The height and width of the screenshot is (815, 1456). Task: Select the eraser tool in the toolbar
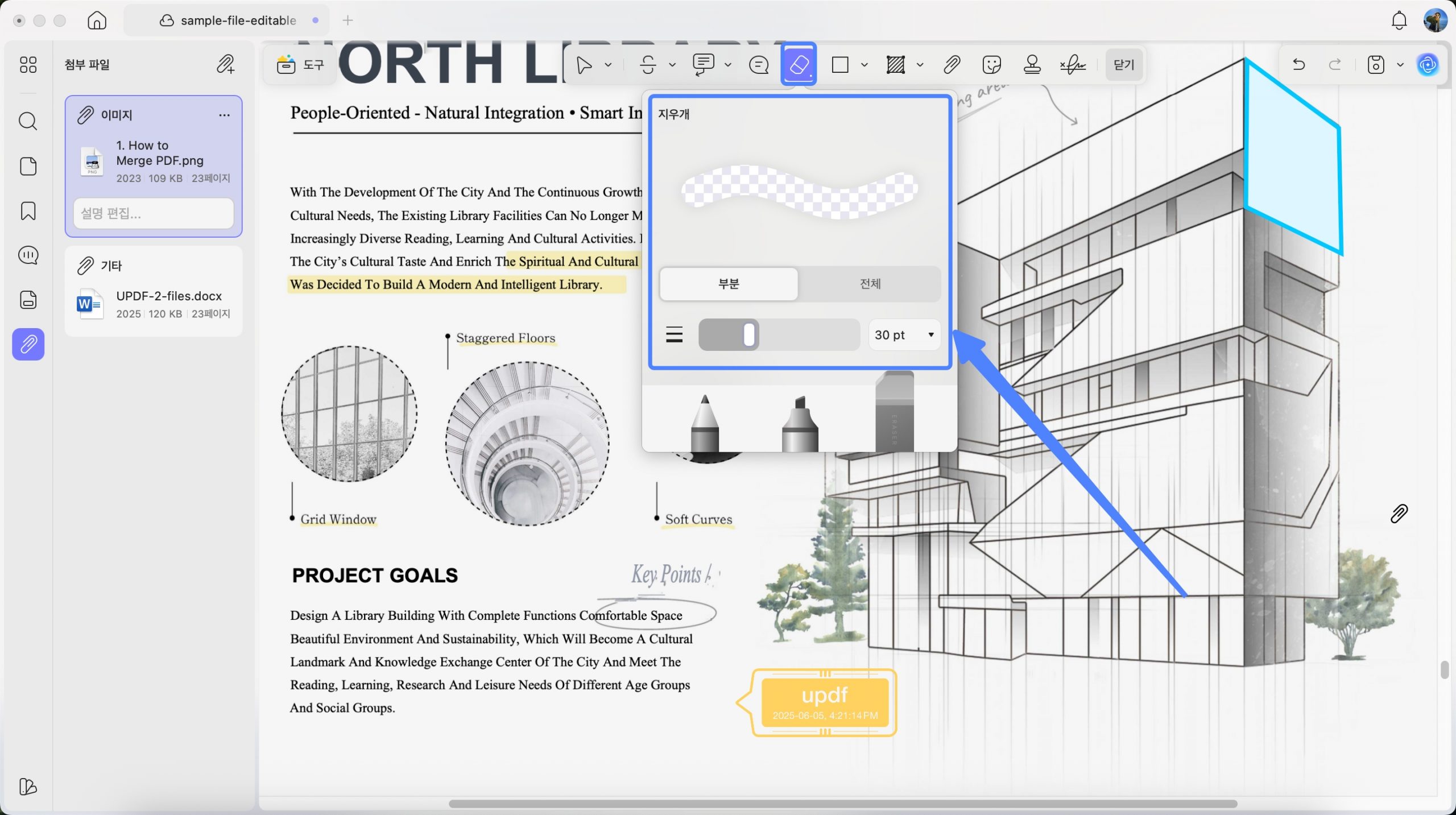(x=799, y=64)
